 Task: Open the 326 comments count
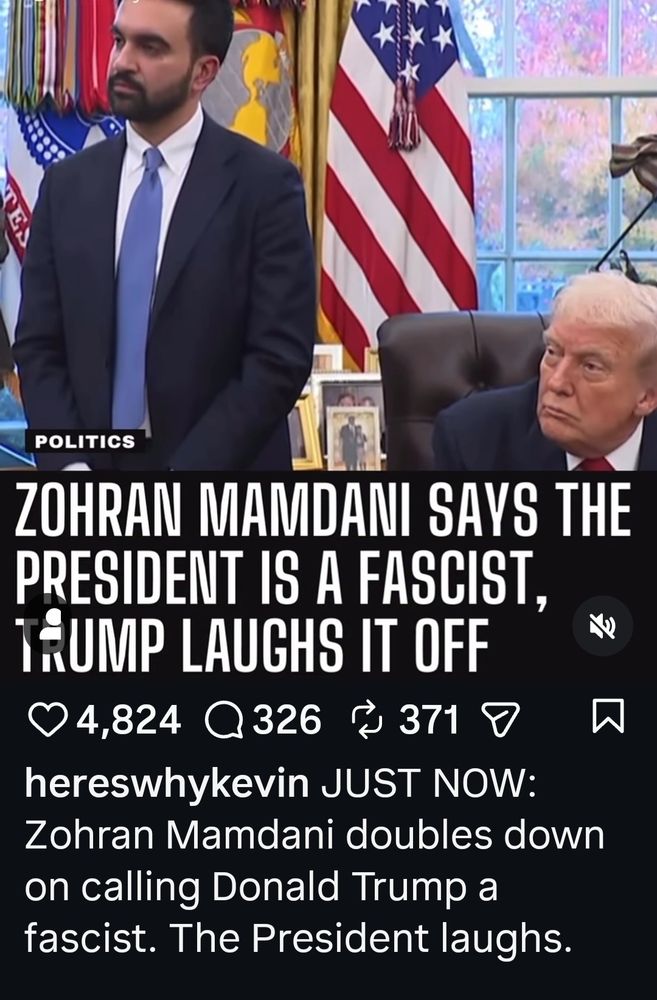[x=287, y=721]
